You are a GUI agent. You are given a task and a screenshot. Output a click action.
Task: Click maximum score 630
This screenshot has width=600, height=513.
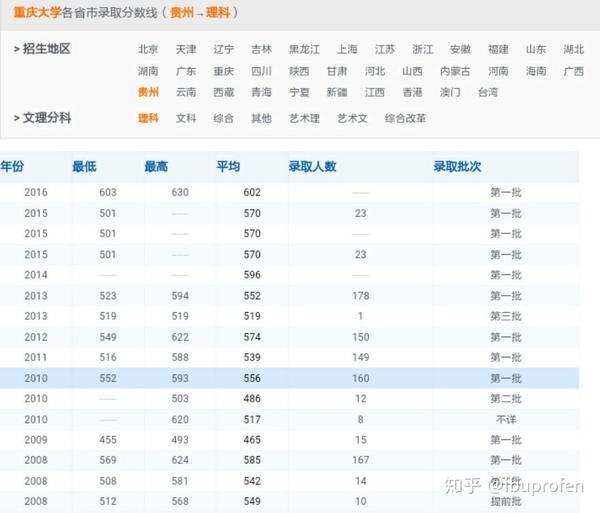coord(180,192)
